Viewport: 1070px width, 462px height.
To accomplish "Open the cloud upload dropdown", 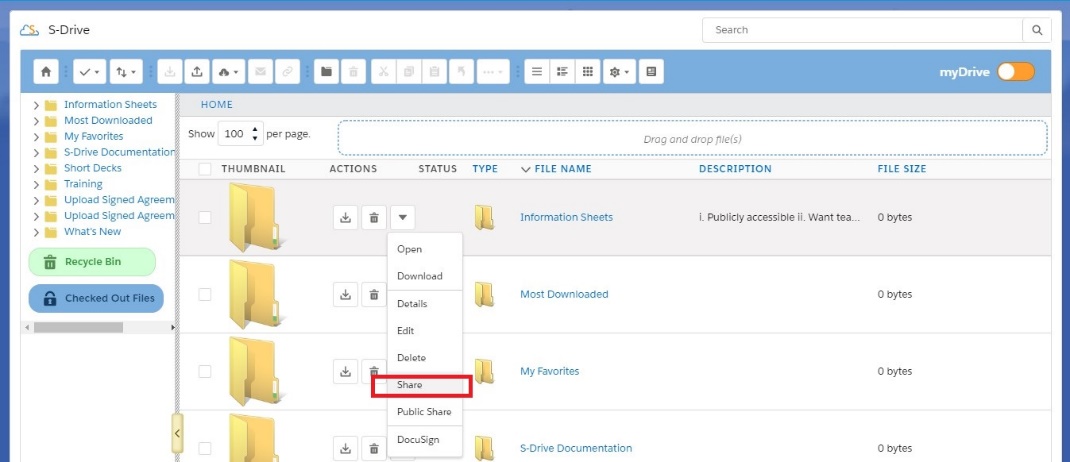I will click(x=229, y=72).
